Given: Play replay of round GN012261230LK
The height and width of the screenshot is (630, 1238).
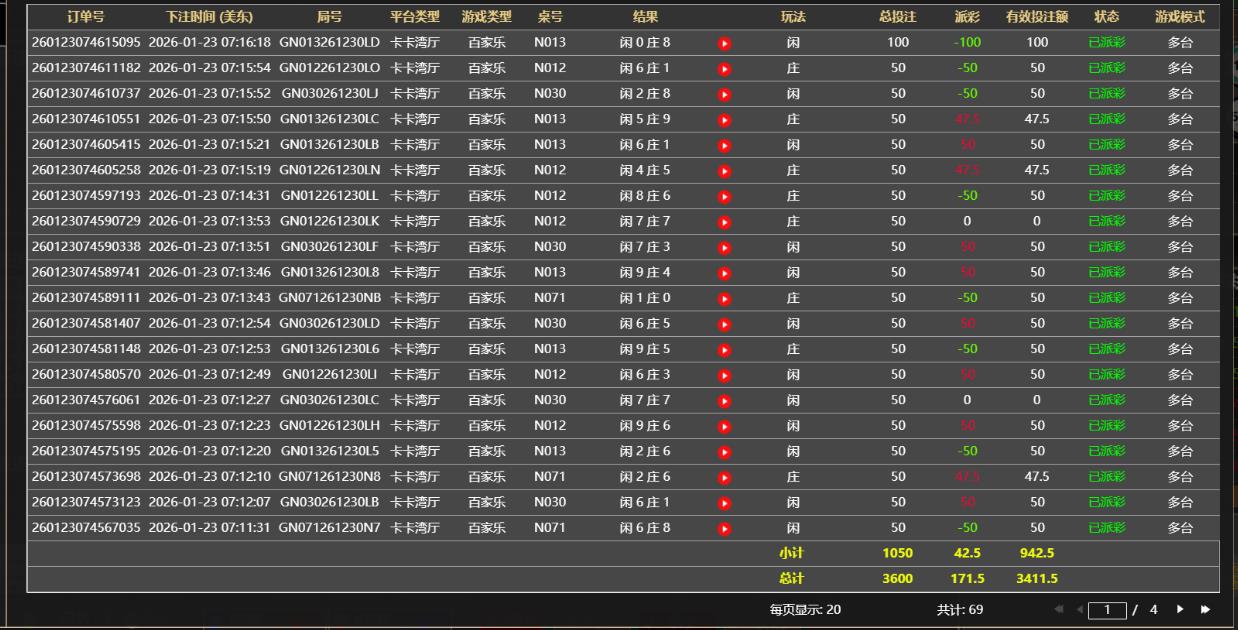Looking at the screenshot, I should tap(725, 222).
